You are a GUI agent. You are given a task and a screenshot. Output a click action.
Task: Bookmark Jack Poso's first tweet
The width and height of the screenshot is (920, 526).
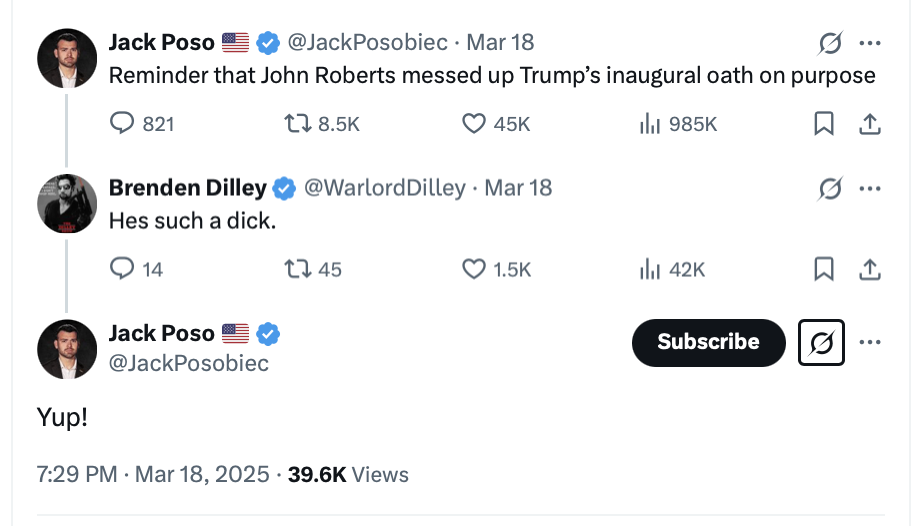[824, 124]
